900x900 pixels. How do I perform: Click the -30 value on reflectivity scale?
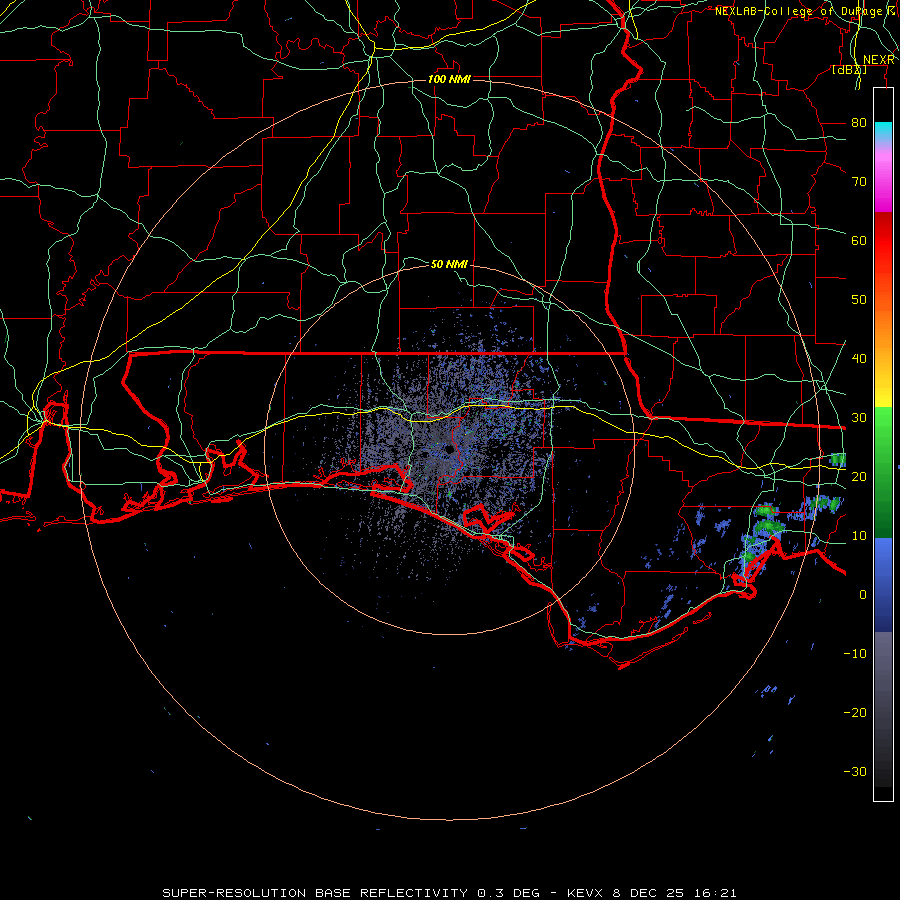(x=855, y=771)
